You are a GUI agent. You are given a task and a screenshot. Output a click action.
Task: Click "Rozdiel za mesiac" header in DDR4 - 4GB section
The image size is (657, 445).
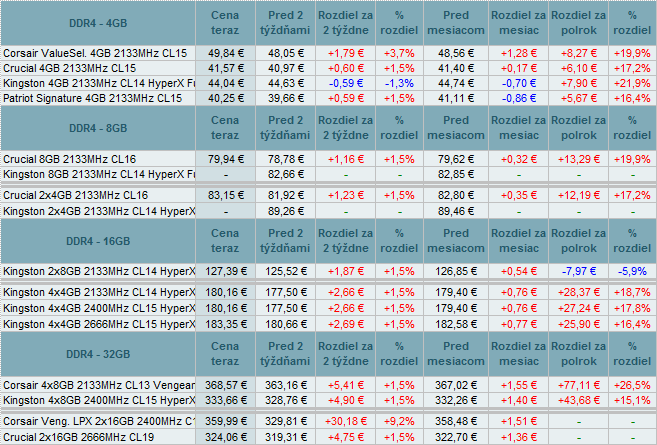(x=519, y=23)
